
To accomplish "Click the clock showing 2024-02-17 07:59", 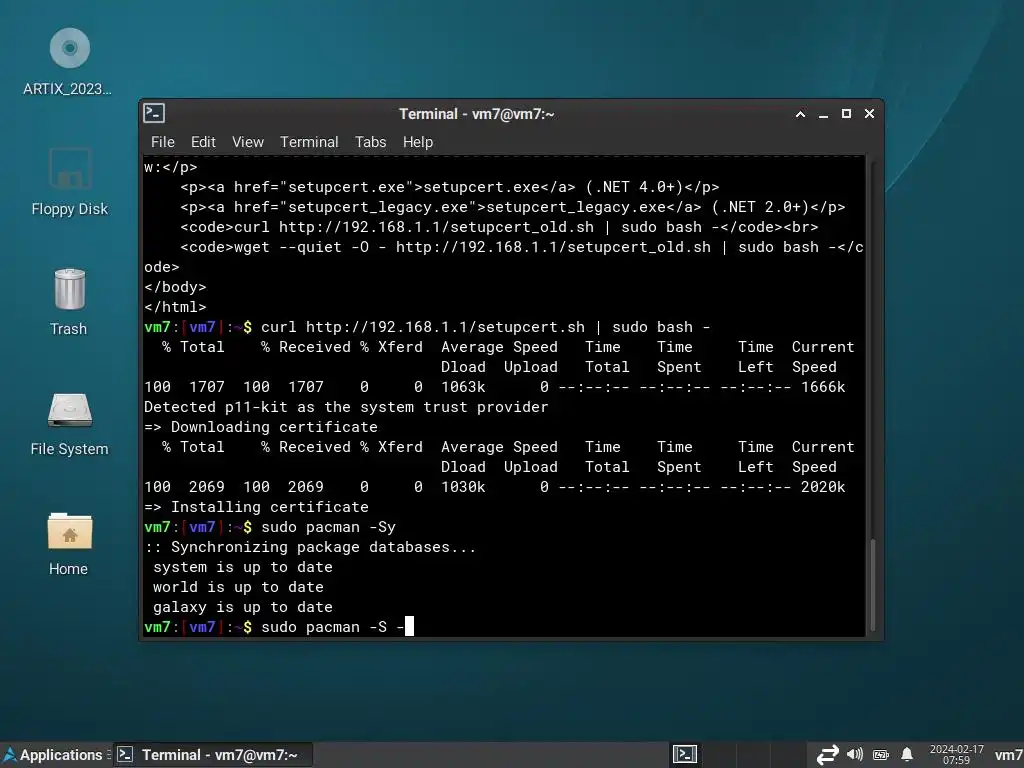I will (x=957, y=755).
